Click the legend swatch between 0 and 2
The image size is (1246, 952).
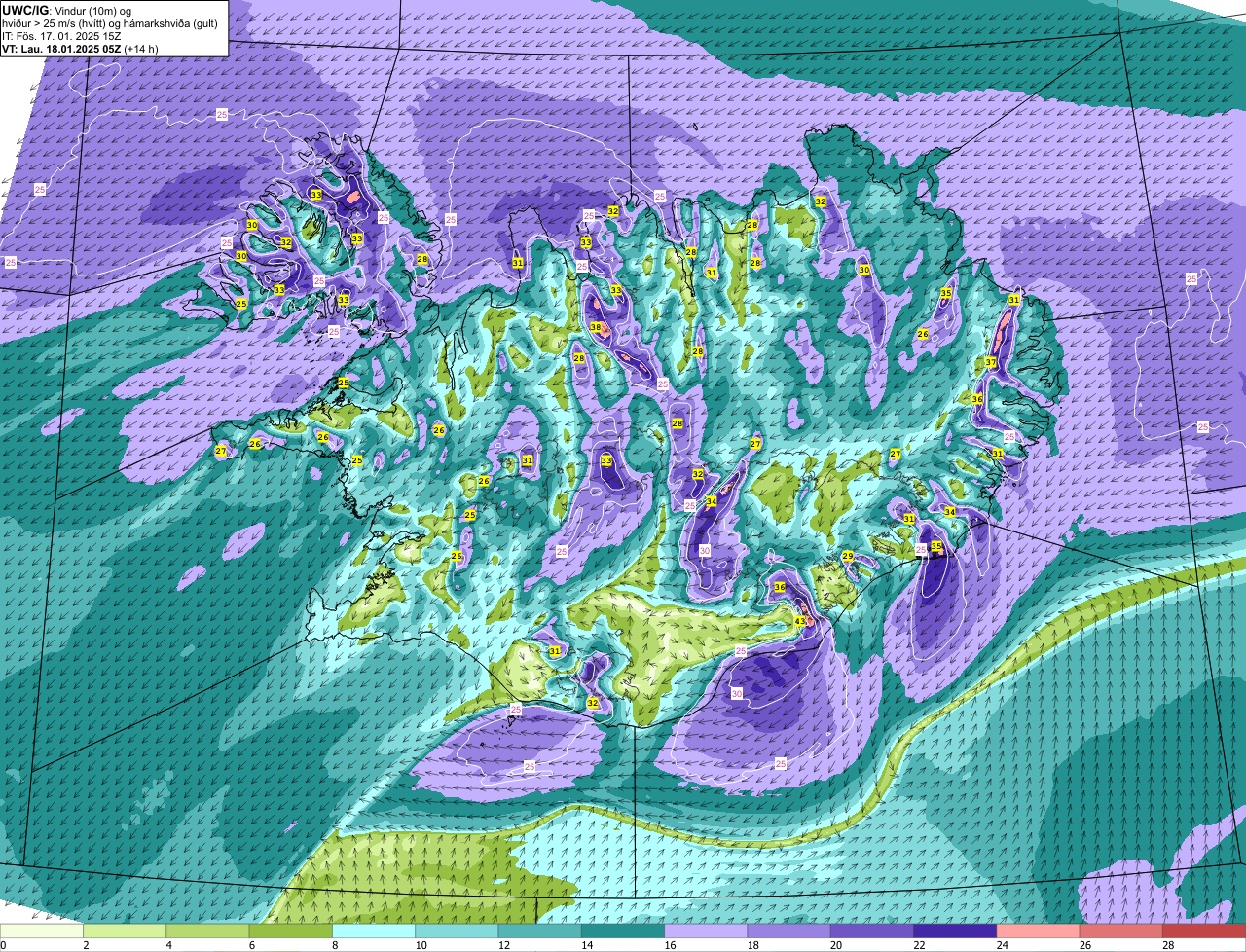pos(42,932)
